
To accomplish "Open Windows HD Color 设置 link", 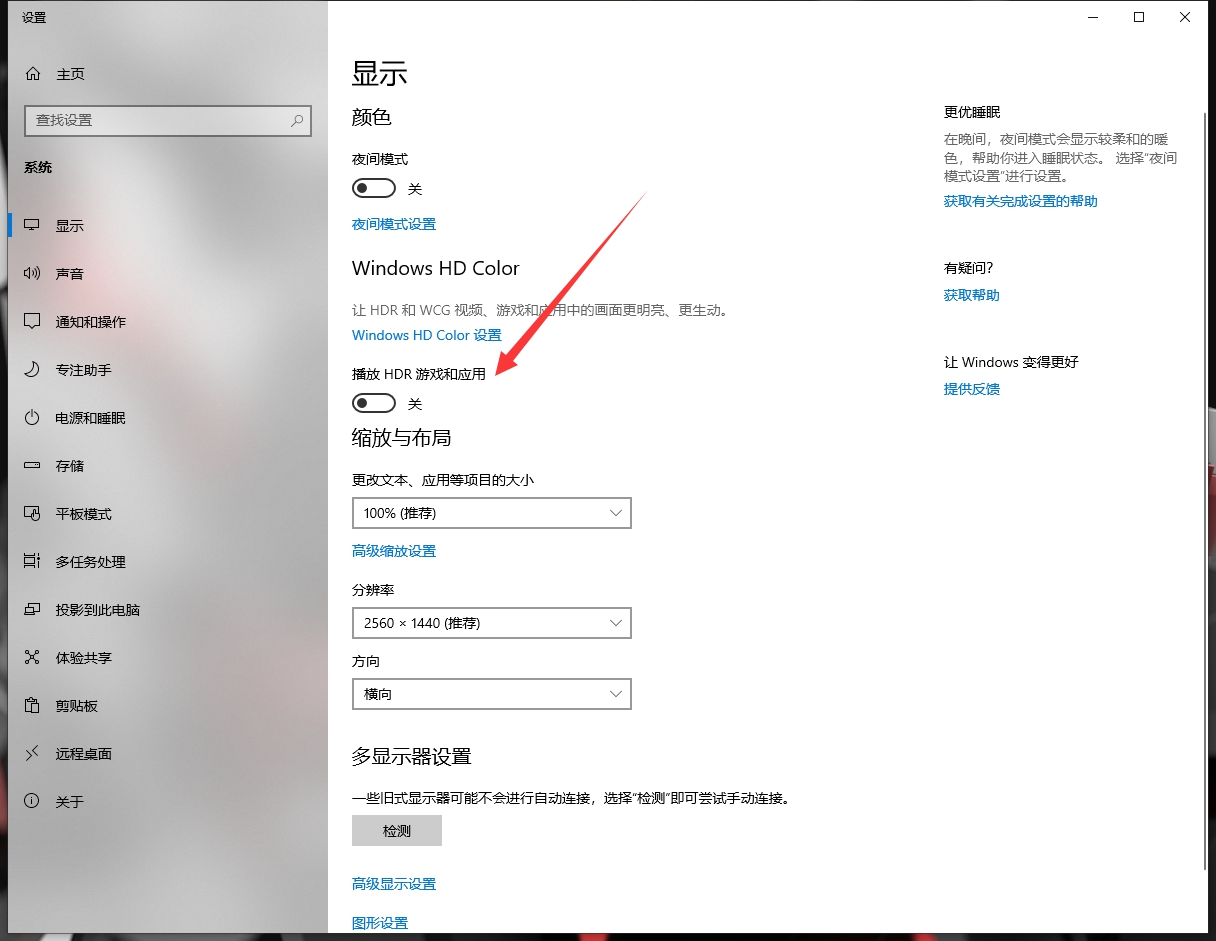I will click(427, 335).
